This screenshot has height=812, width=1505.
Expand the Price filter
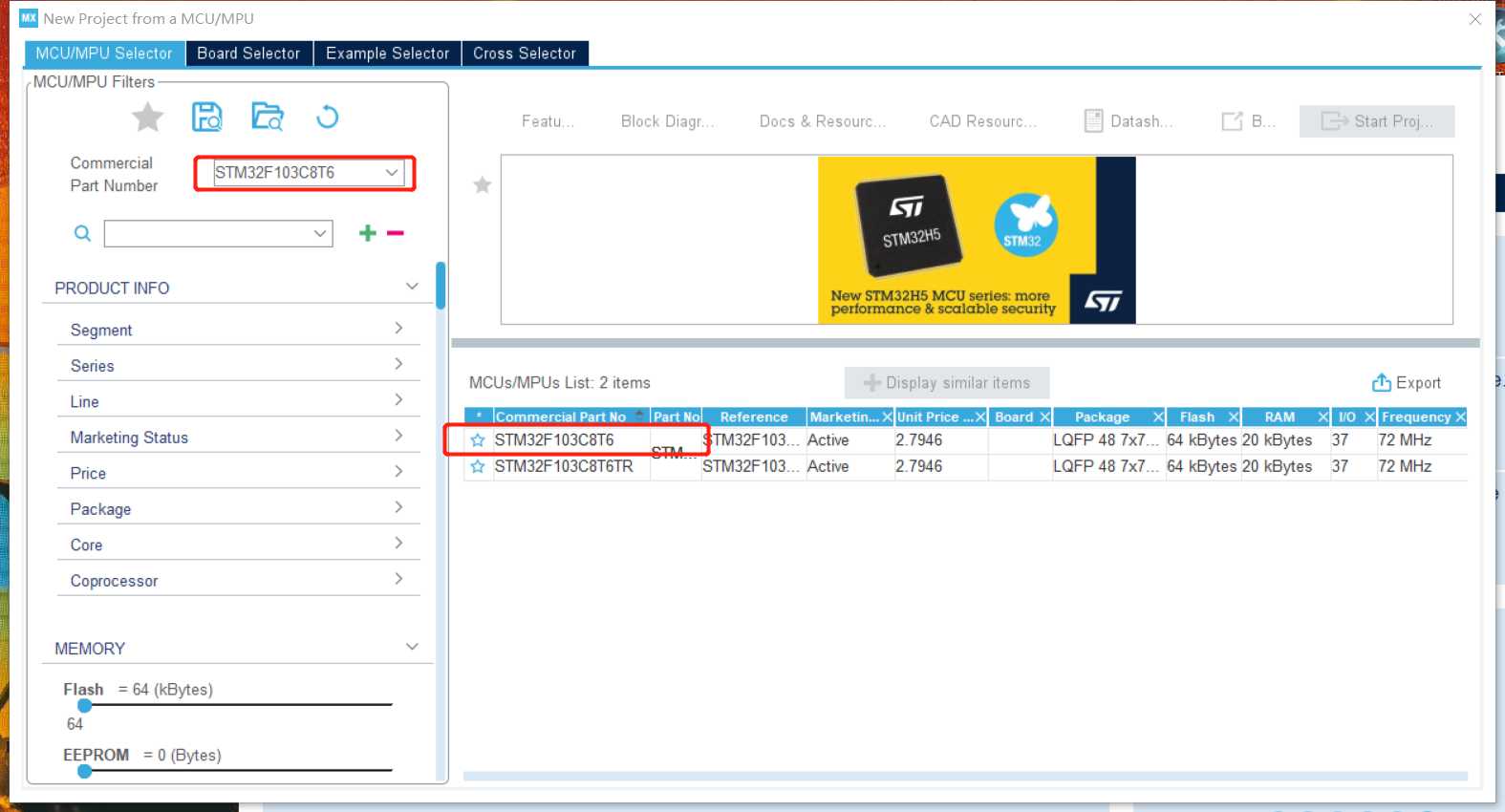click(x=398, y=472)
